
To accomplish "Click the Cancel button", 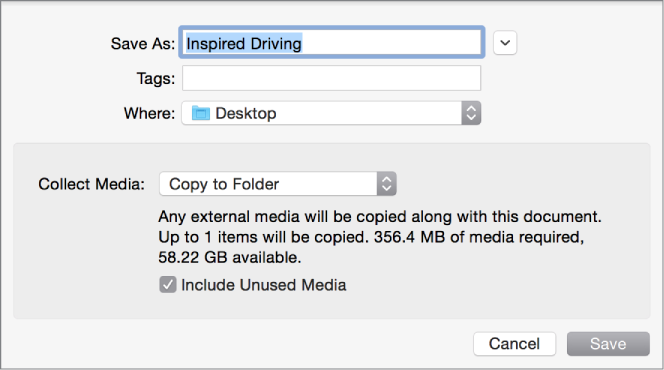I will pyautogui.click(x=514, y=344).
